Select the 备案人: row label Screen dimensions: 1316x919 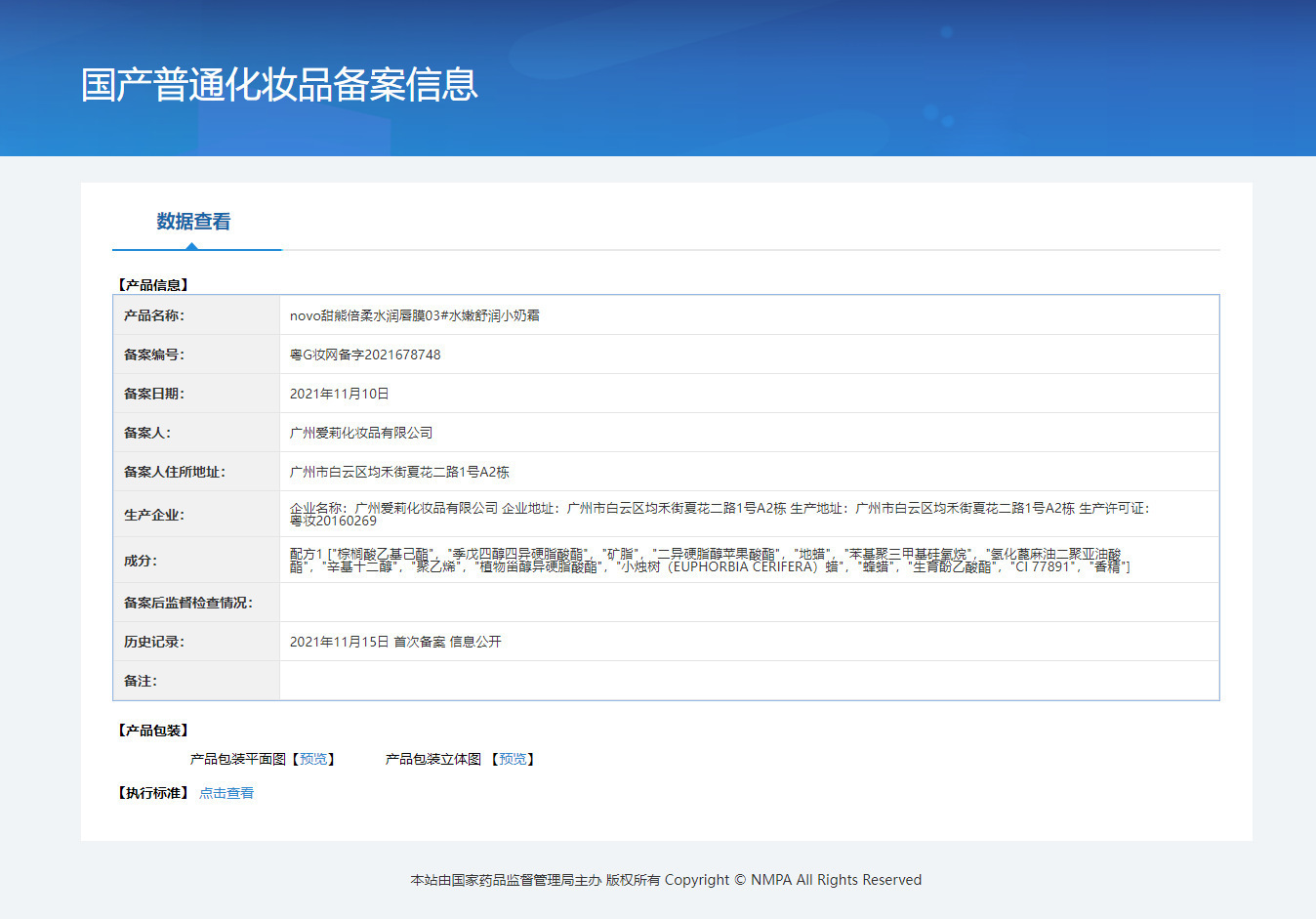[147, 433]
